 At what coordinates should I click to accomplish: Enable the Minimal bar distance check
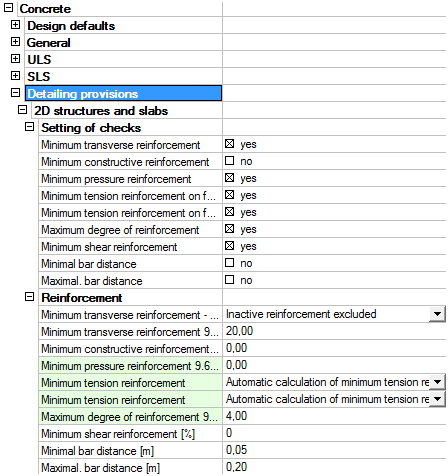pos(229,263)
